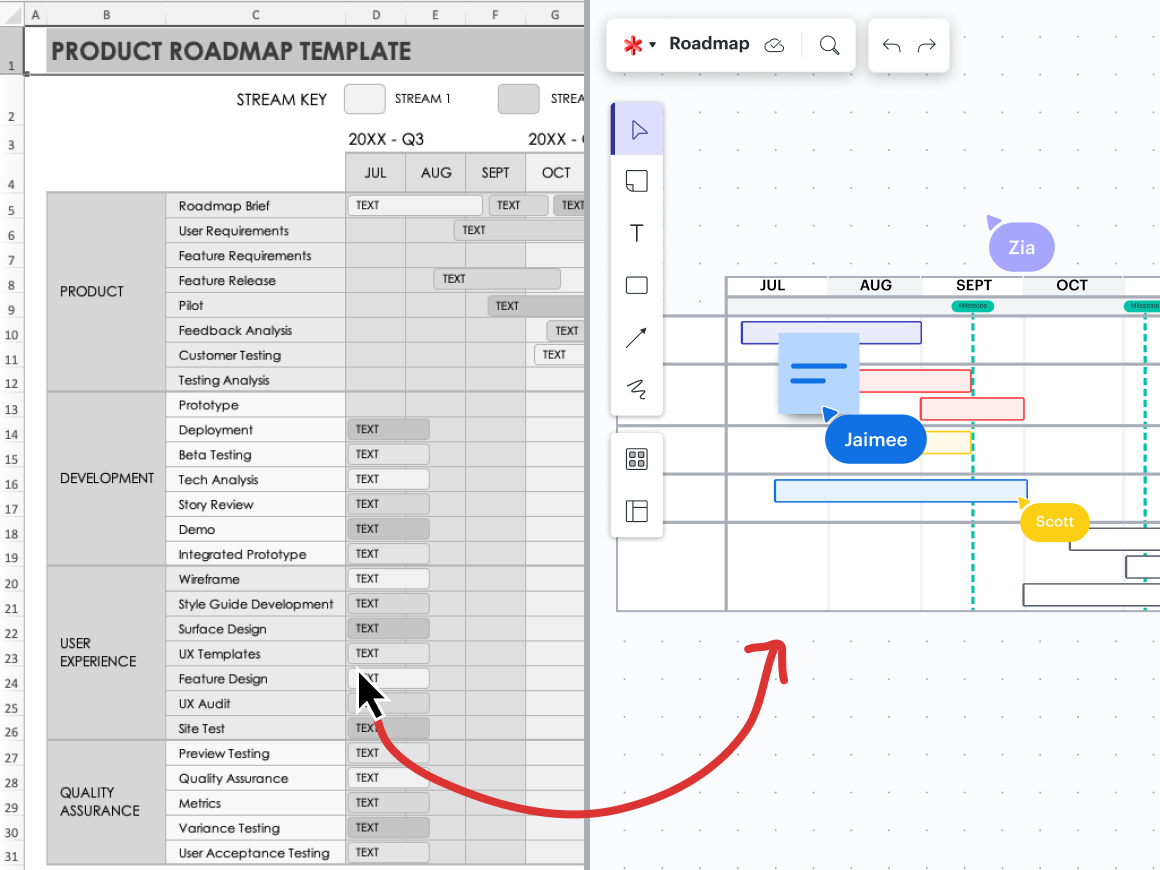Open the templates layout panel
The image size is (1160, 870).
(637, 511)
